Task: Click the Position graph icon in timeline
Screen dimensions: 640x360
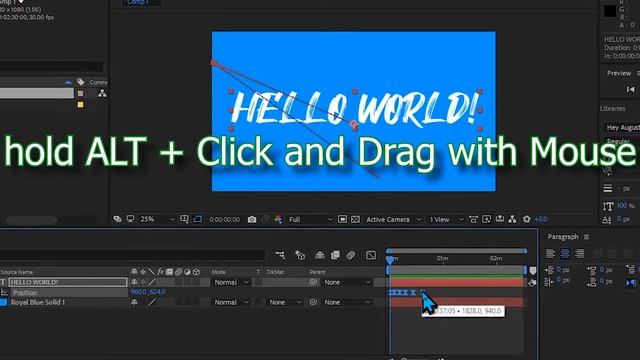Action: [x=4, y=292]
